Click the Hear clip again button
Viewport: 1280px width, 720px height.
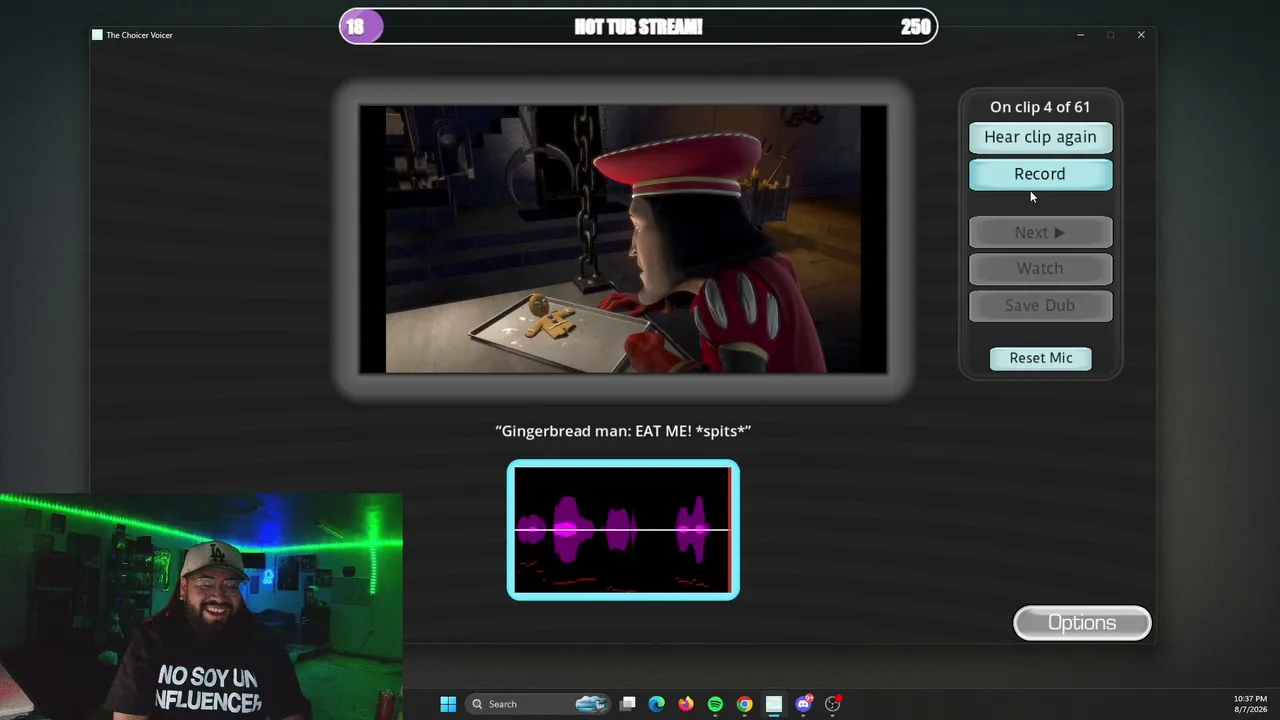tap(1040, 137)
